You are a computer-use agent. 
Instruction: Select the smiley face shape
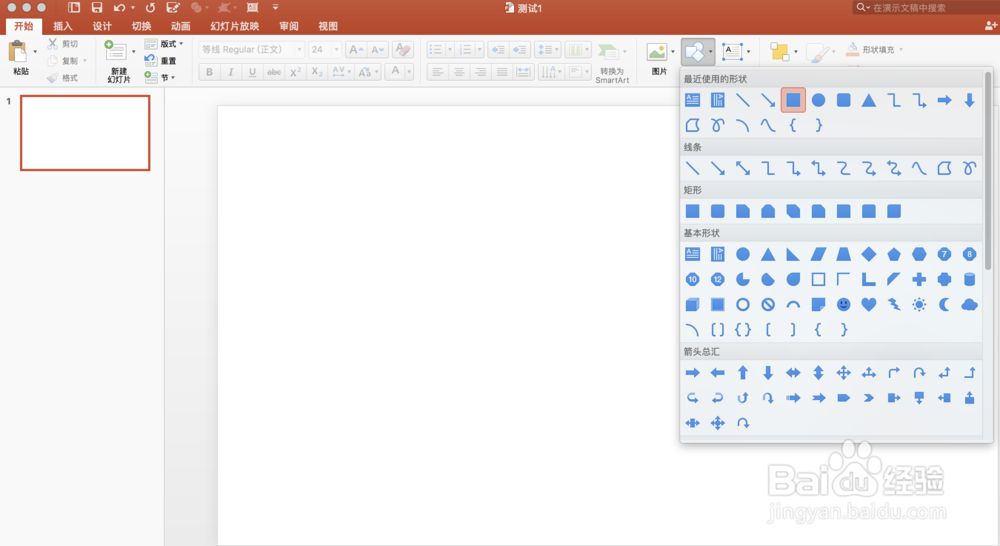[x=843, y=305]
